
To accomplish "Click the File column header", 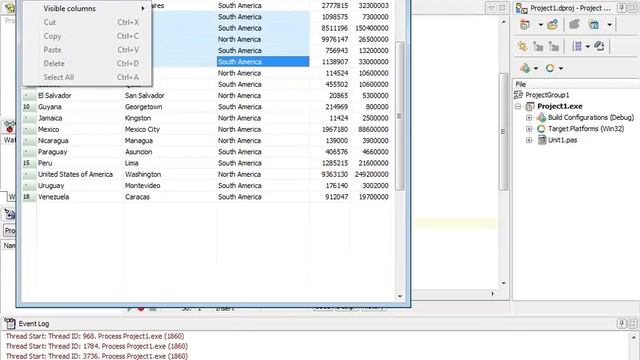I will (x=576, y=84).
